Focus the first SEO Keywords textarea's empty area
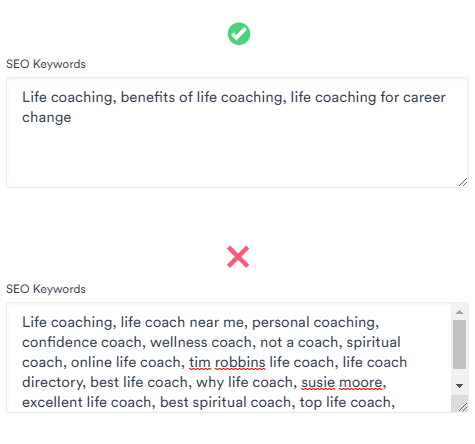 [237, 153]
